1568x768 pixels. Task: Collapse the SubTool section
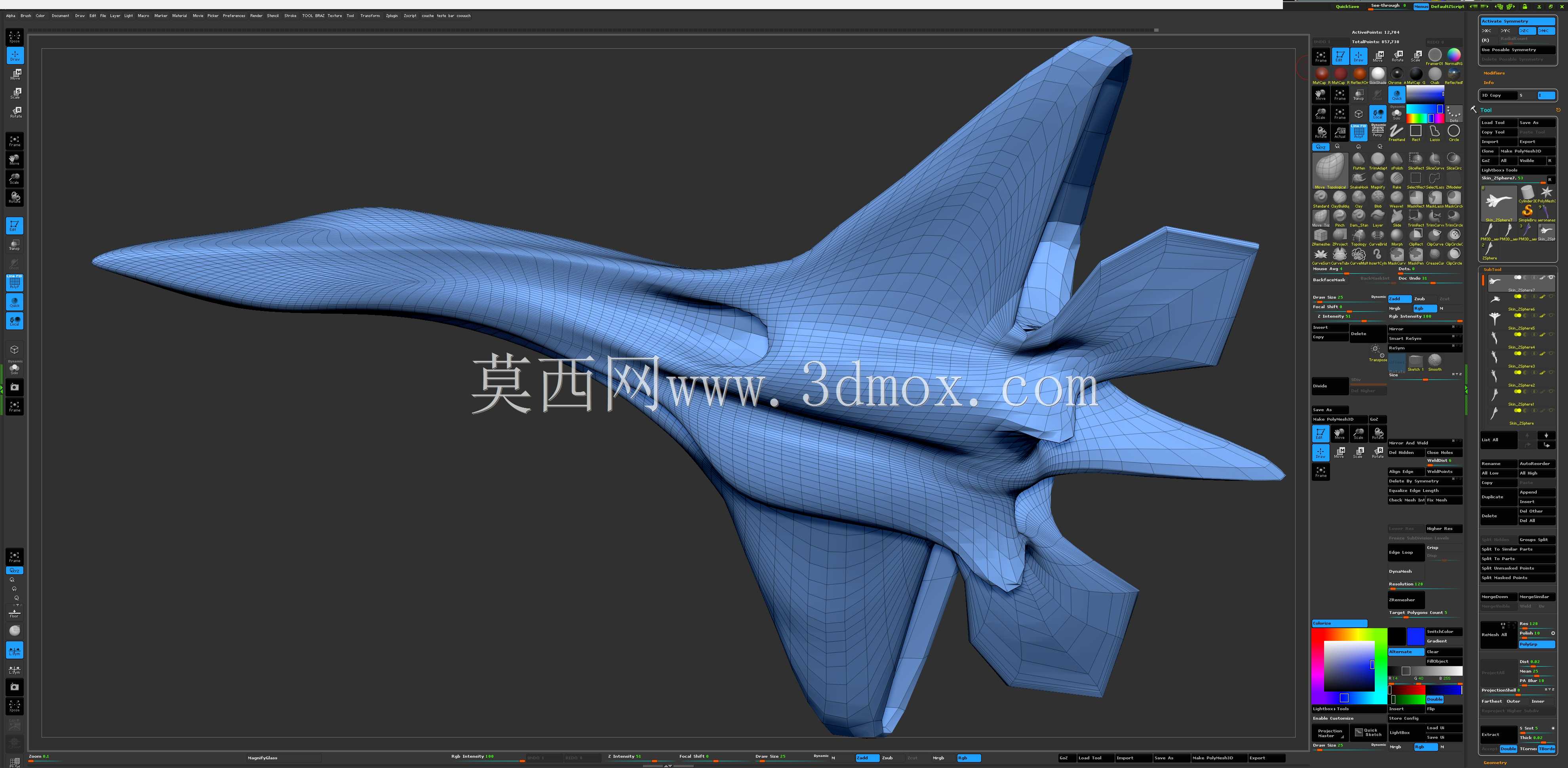coord(1492,269)
